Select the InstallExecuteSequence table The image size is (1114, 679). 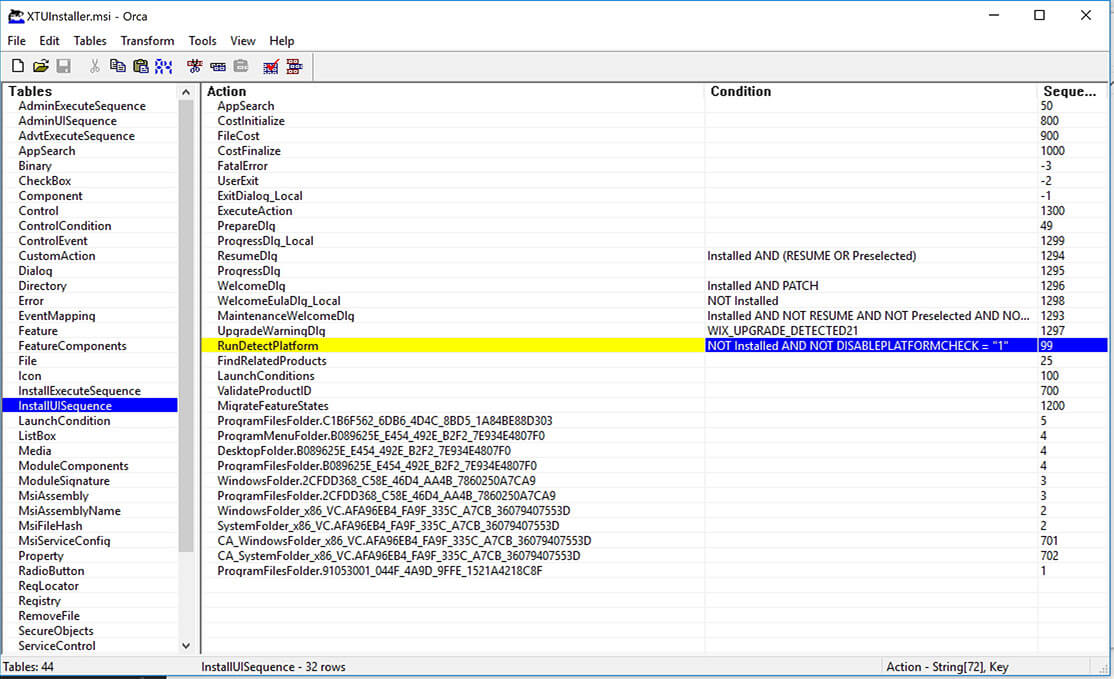tap(80, 391)
